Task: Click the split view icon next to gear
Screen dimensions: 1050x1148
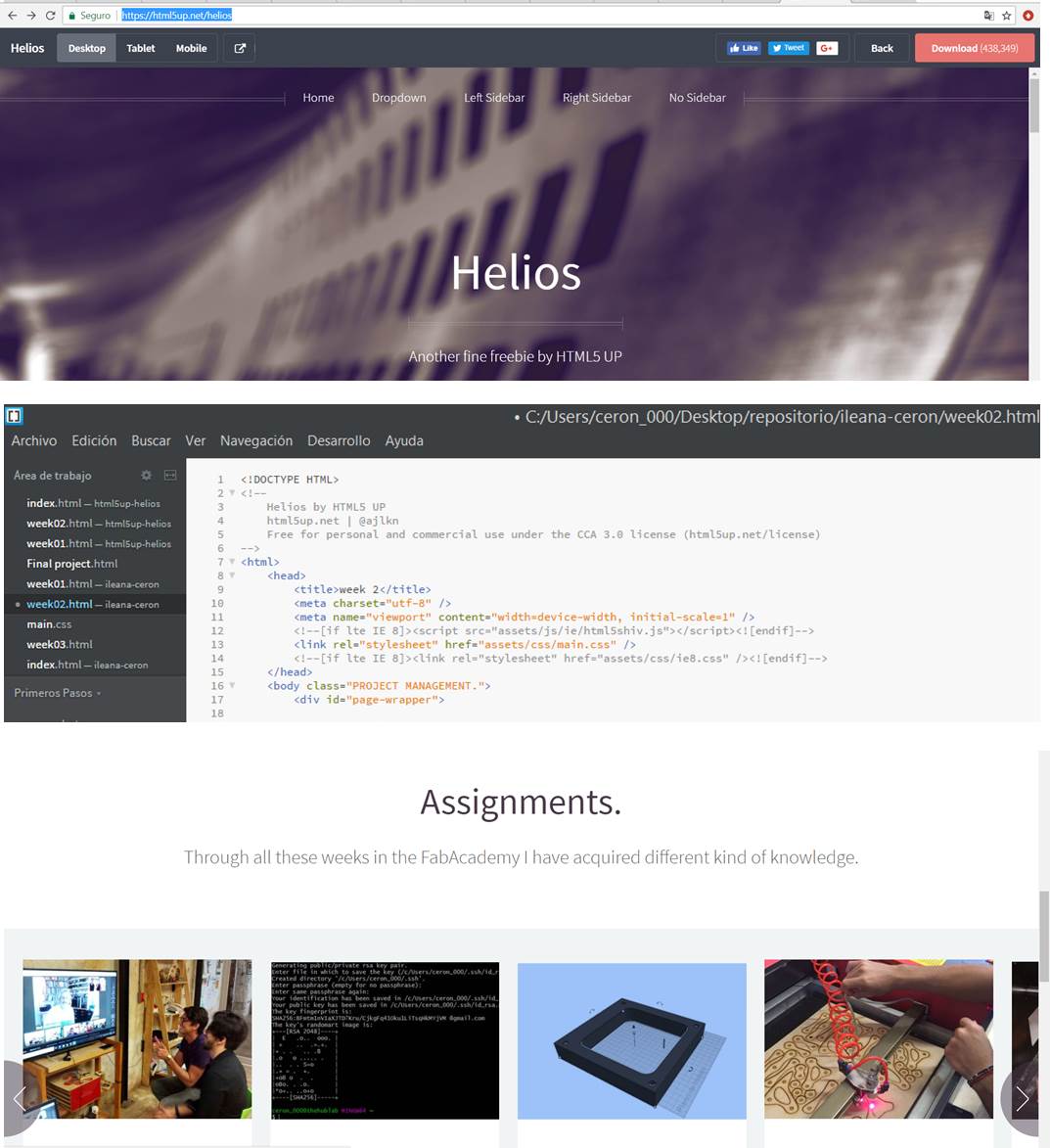Action: [x=170, y=476]
